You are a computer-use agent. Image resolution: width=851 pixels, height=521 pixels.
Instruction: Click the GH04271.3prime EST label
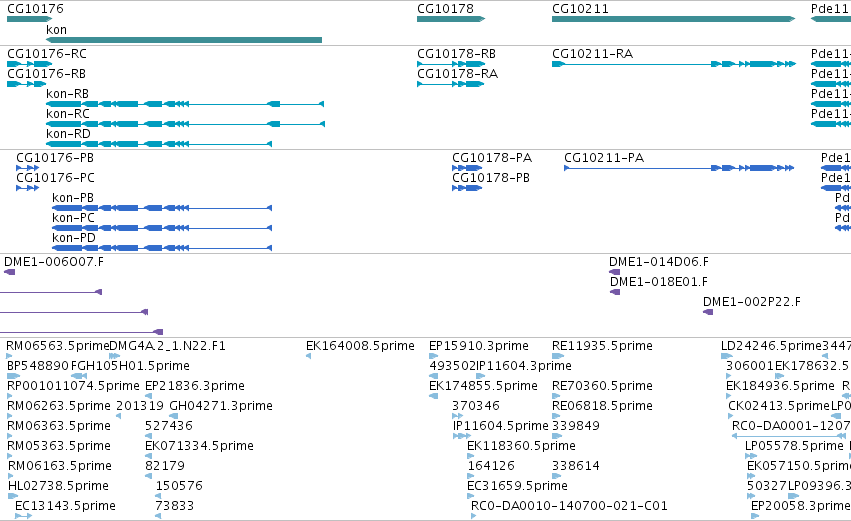(x=221, y=406)
